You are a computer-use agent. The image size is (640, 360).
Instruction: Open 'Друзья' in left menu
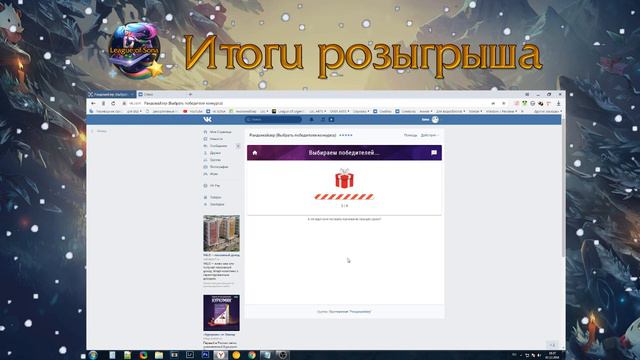(x=215, y=153)
